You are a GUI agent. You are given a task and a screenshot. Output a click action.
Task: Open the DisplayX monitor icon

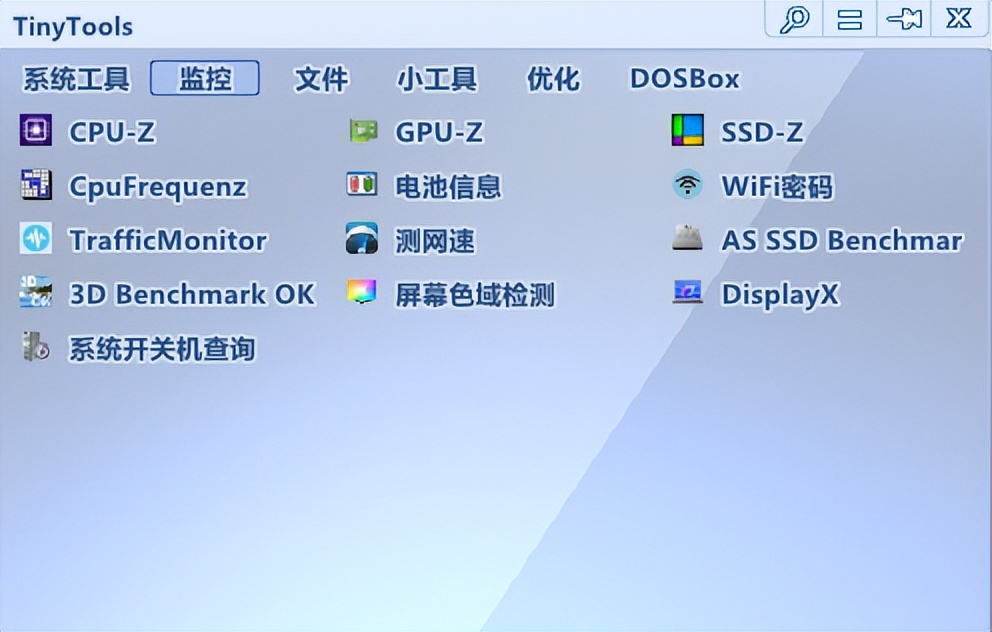tap(688, 292)
